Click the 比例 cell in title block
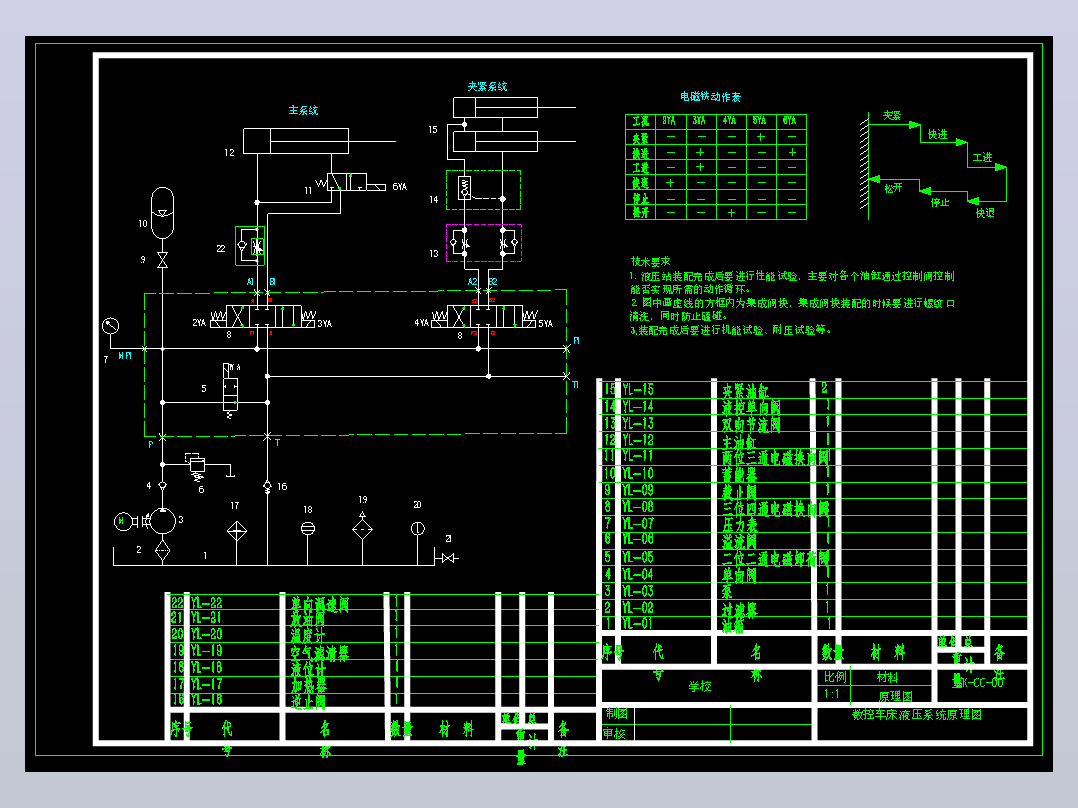Screen dimensions: 1078x808 [x=835, y=677]
